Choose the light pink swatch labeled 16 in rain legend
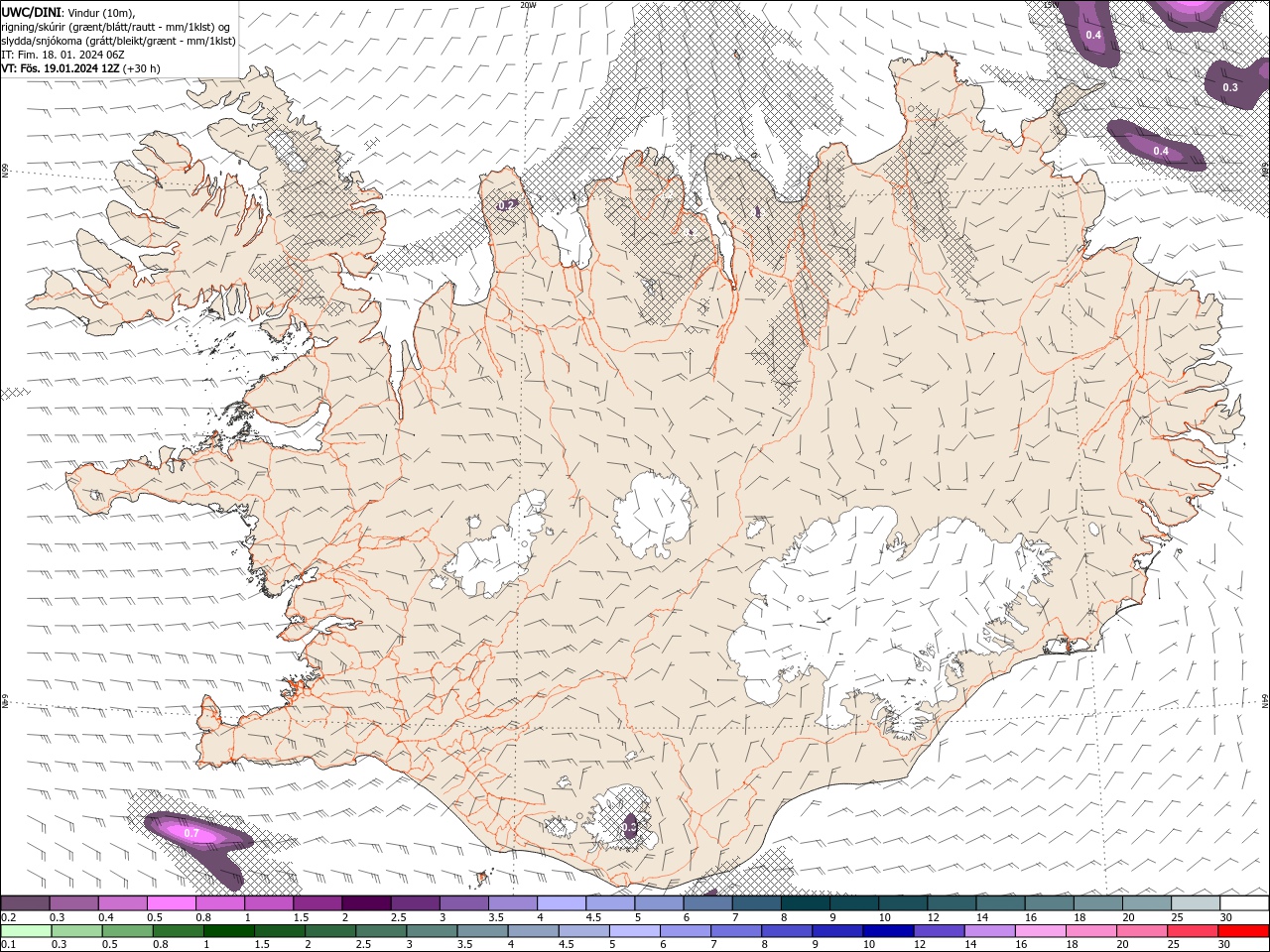The image size is (1270, 952). (1041, 931)
